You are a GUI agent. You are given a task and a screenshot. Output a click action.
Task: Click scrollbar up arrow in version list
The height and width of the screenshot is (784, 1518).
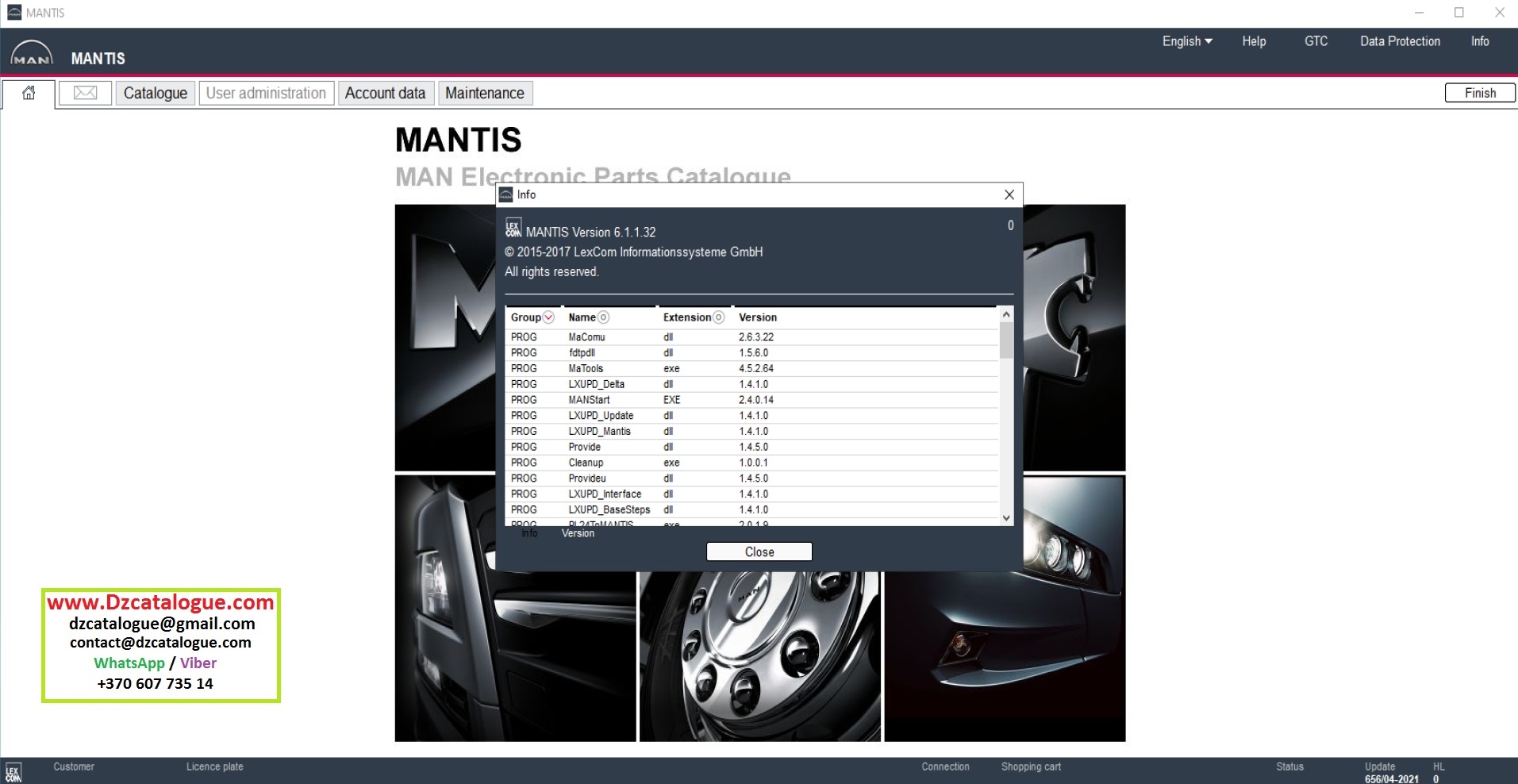pyautogui.click(x=1006, y=314)
